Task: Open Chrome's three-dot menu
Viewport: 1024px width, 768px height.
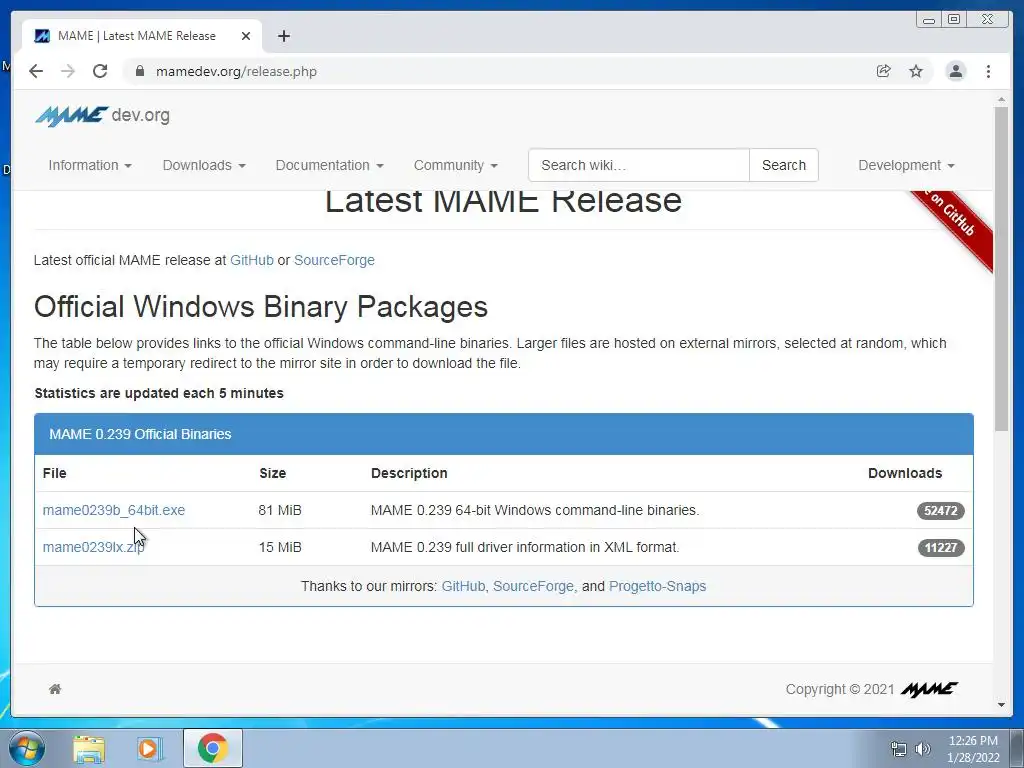Action: (x=988, y=71)
